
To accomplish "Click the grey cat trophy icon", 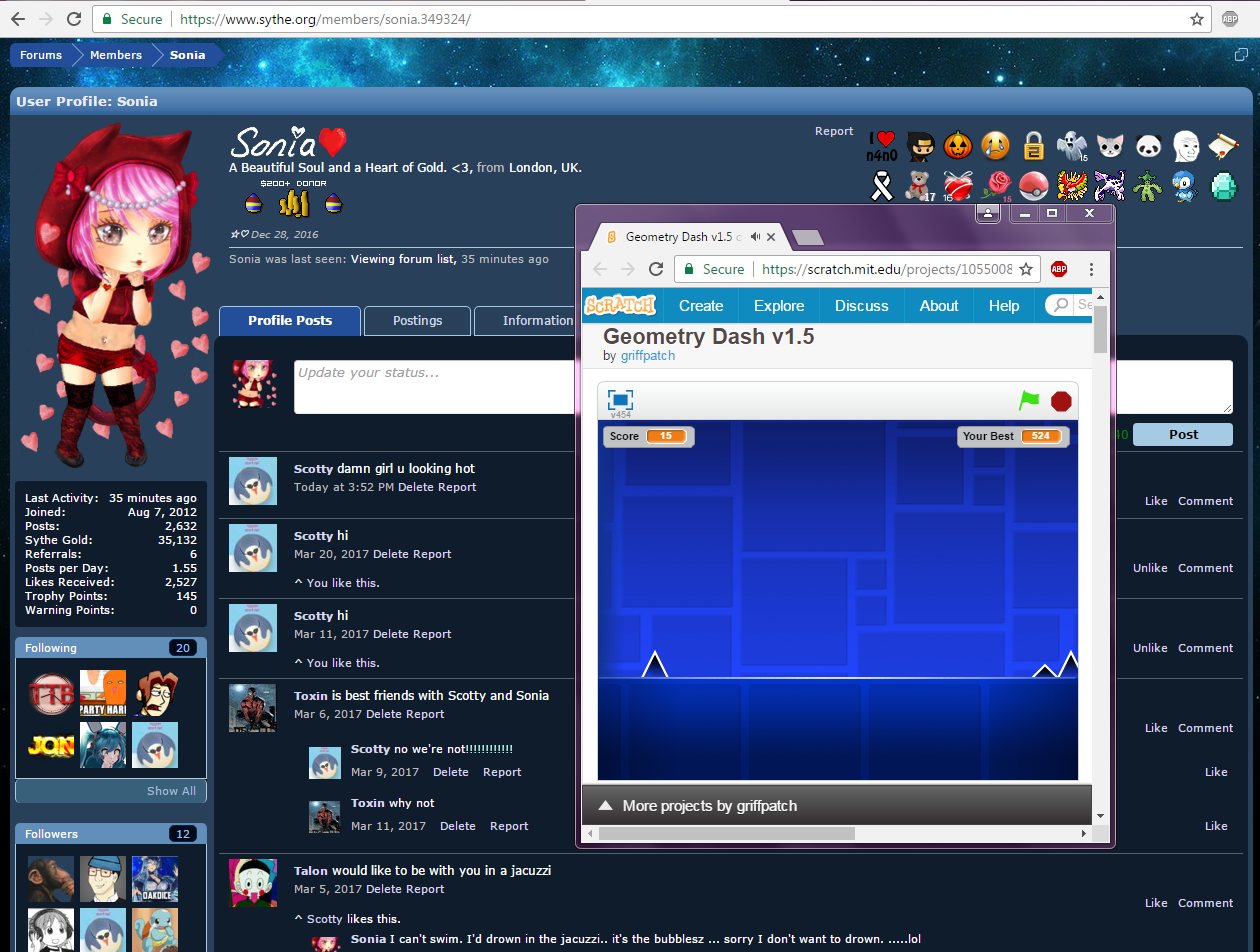I will 1110,146.
